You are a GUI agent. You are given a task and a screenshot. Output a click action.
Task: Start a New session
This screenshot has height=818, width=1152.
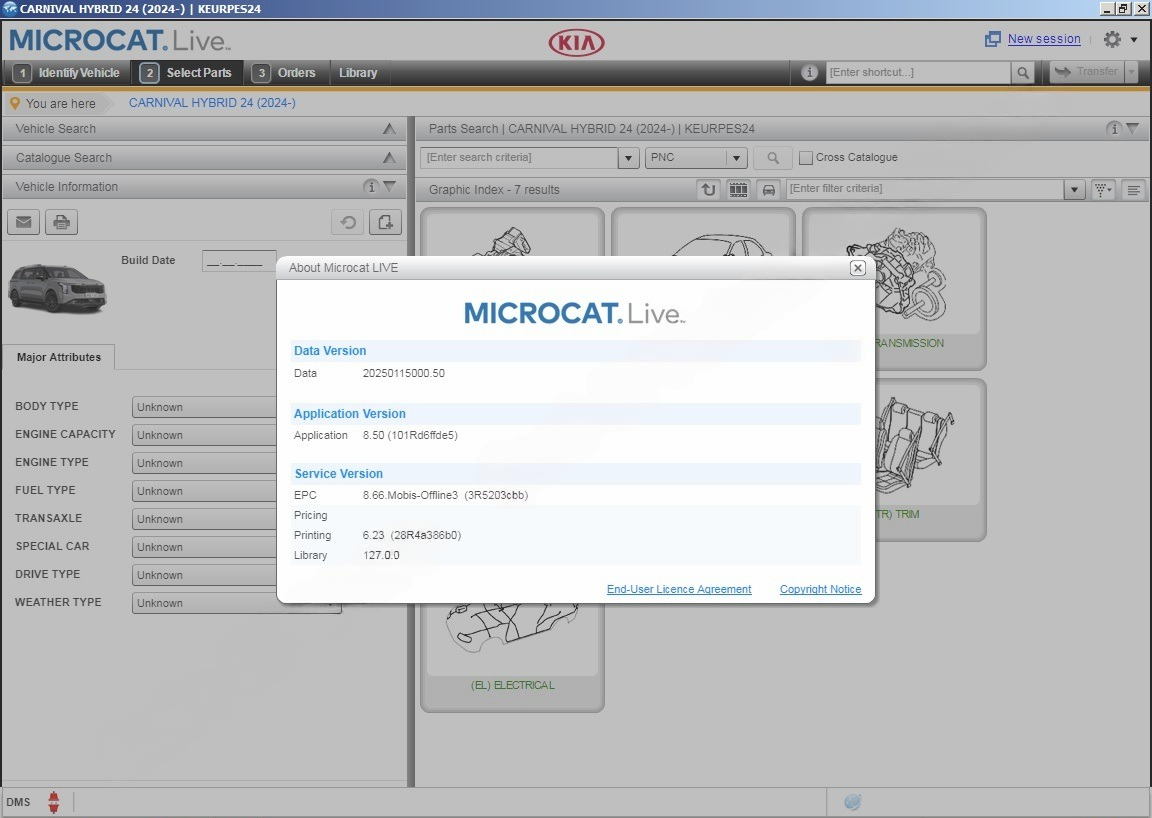1044,39
